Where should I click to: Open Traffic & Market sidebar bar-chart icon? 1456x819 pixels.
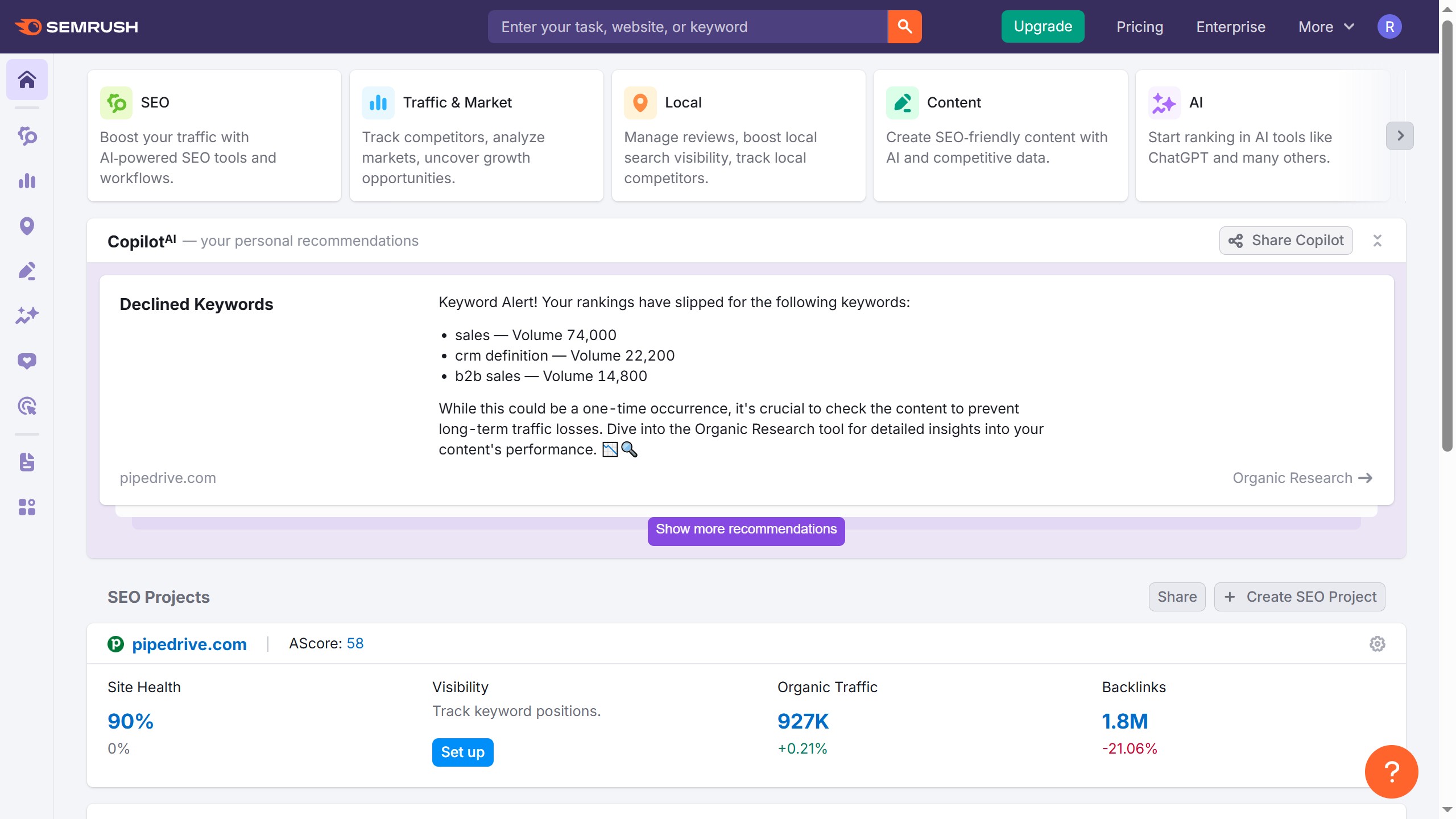pyautogui.click(x=27, y=181)
